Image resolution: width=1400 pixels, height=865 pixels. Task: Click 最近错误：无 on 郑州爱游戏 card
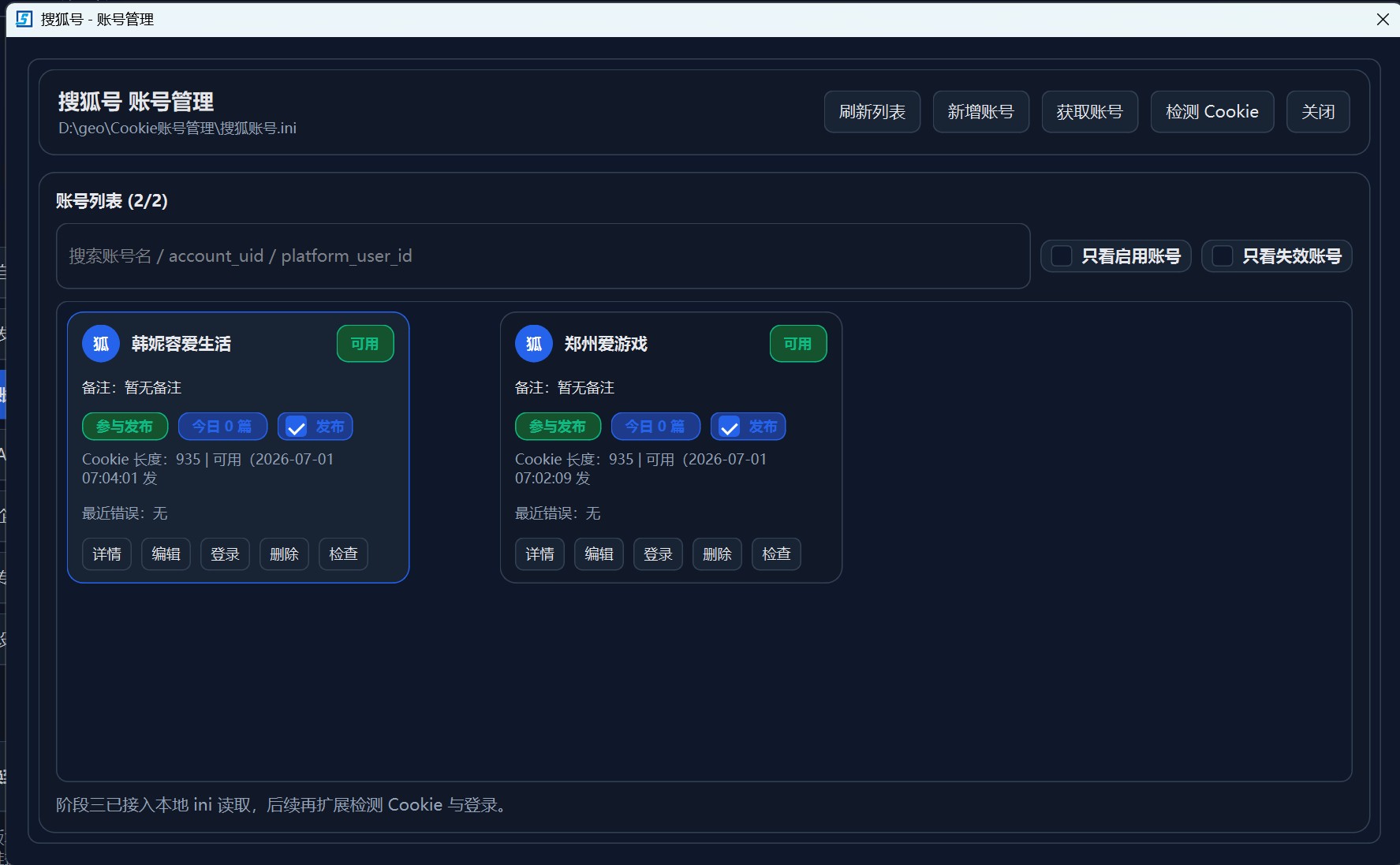click(558, 514)
